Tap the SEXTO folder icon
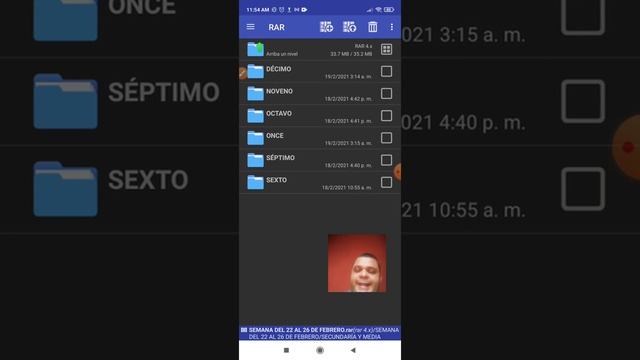The width and height of the screenshot is (640, 360). coord(256,182)
